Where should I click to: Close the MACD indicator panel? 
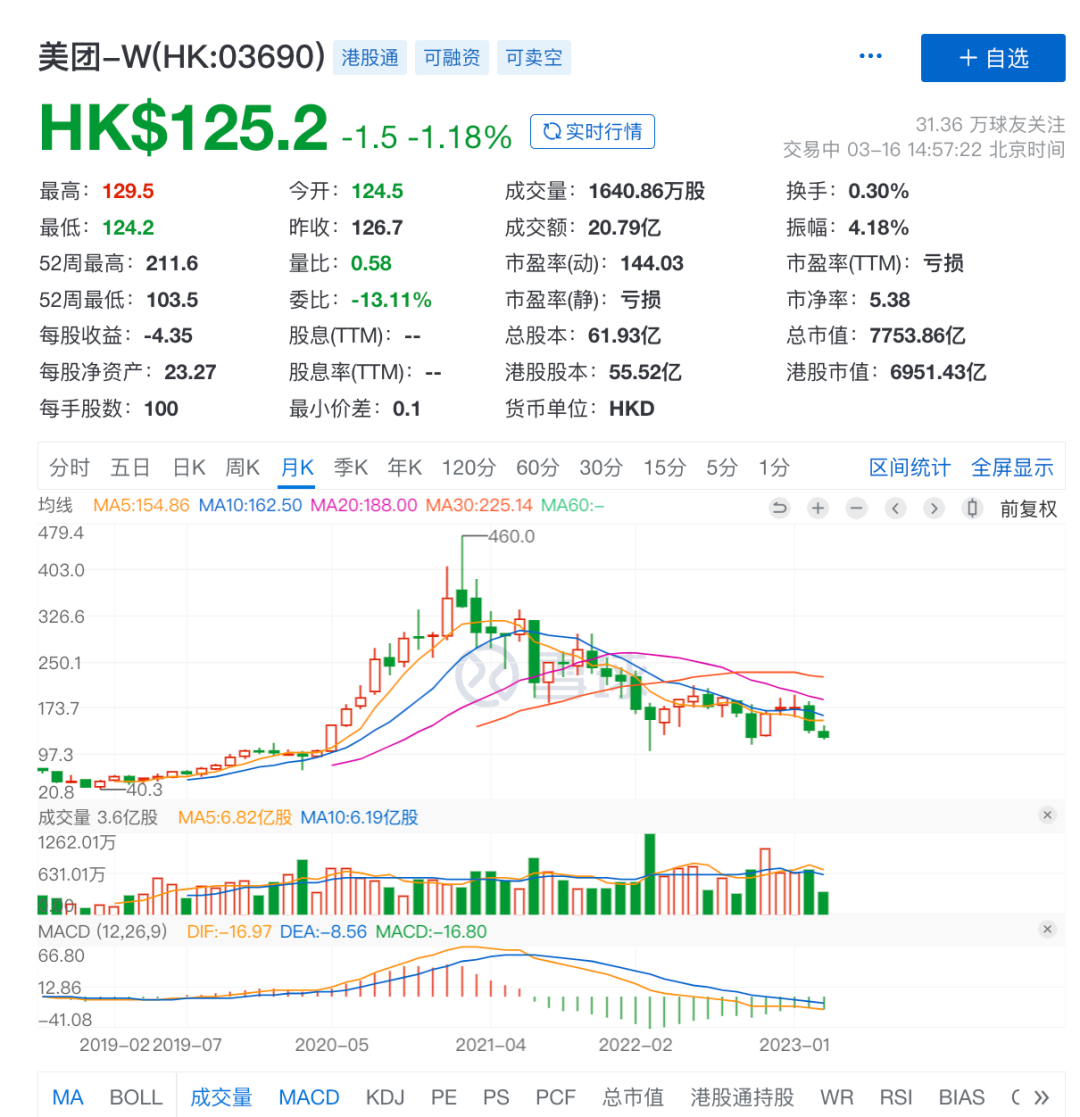(x=1047, y=929)
